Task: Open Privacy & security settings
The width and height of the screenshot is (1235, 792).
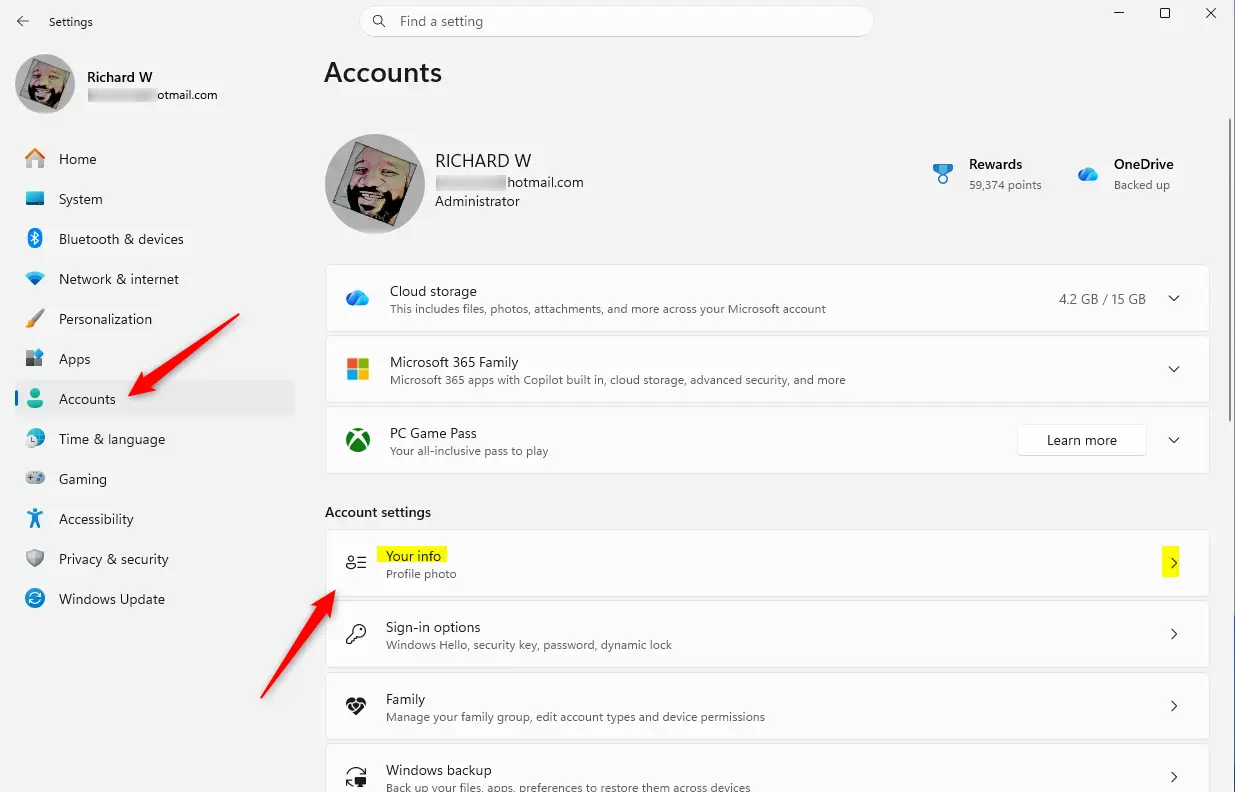Action: 155,559
